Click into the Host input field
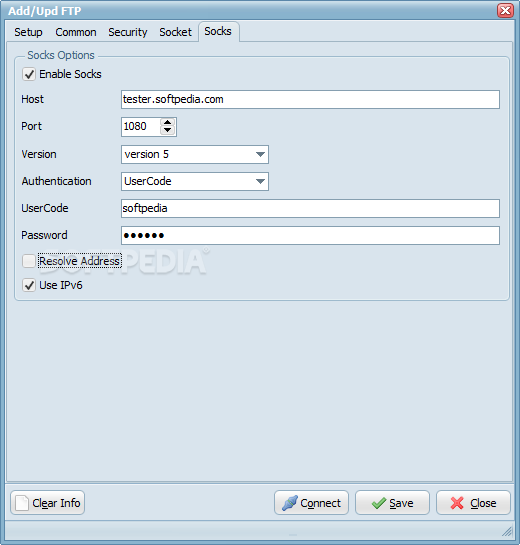Screen dimensions: 520x545 310,99
